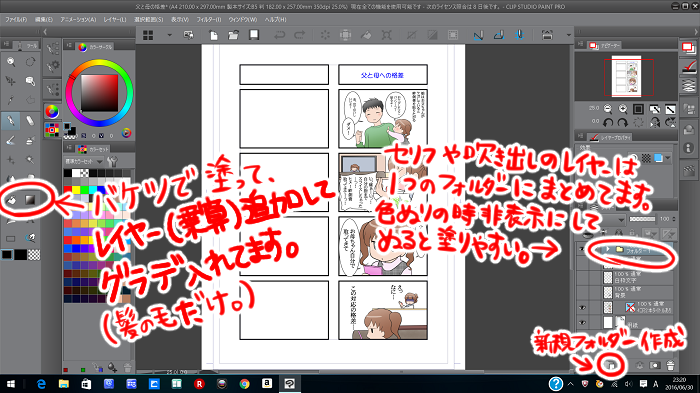Open the Animation (アニメーション) menu
700x393 pixels.
(x=78, y=20)
